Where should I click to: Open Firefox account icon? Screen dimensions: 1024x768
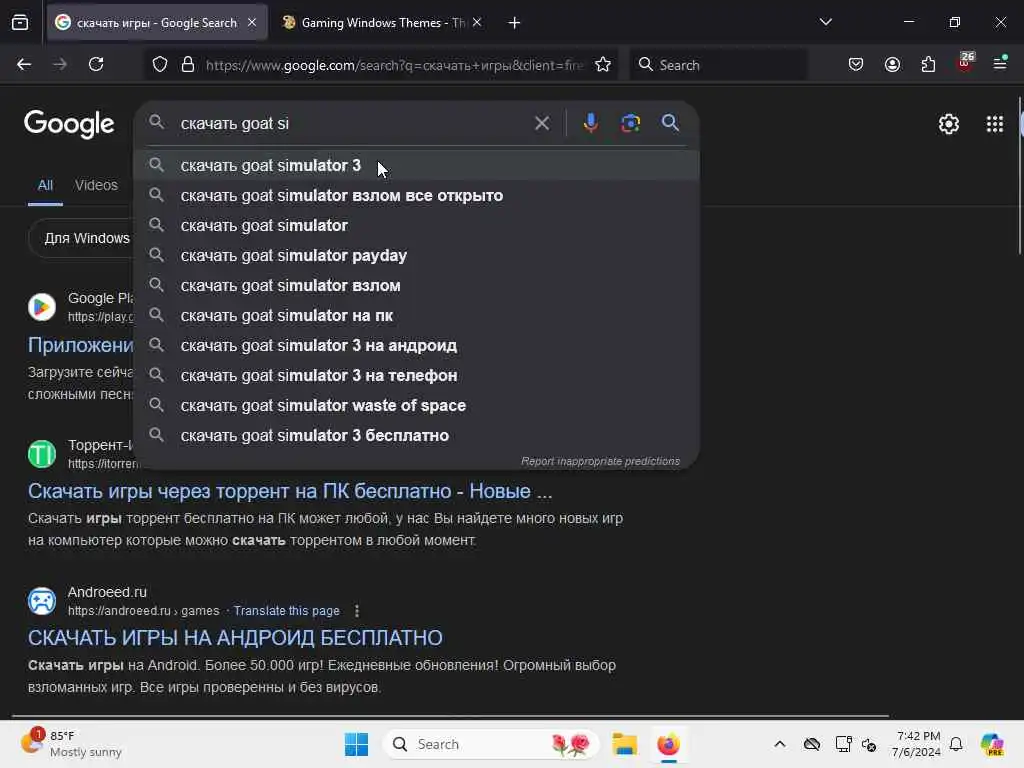892,65
